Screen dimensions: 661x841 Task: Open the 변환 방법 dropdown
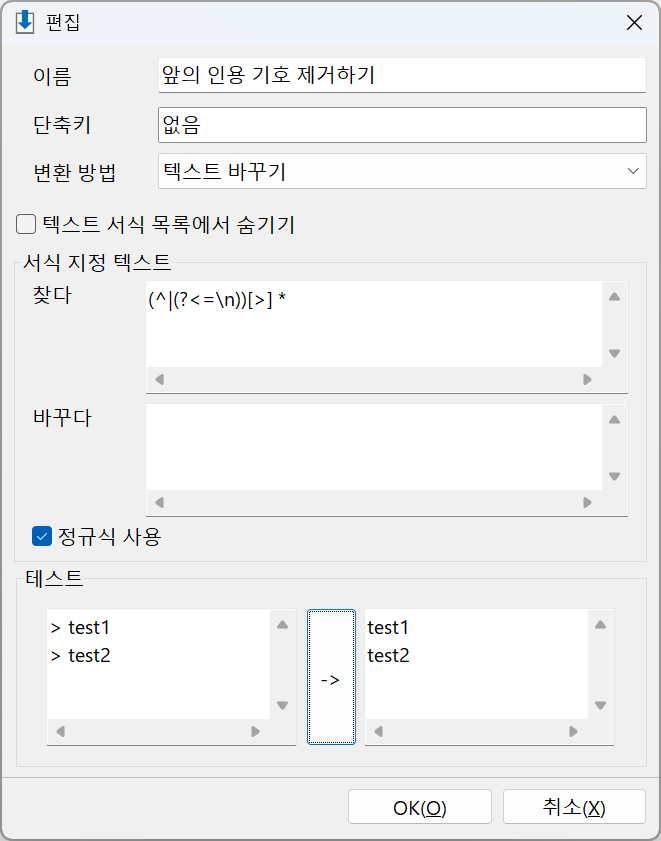(402, 171)
